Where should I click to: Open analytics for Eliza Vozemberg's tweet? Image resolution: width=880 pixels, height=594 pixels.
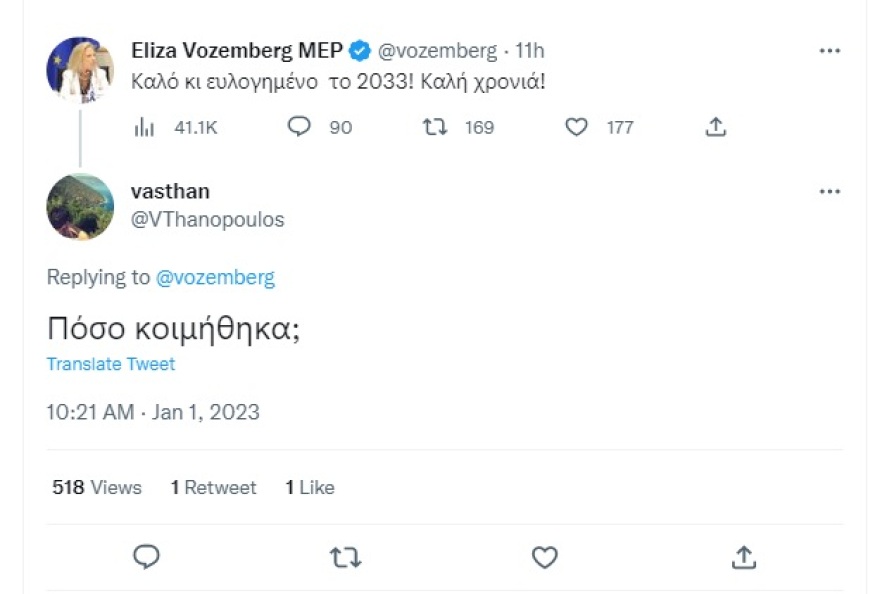pyautogui.click(x=146, y=128)
